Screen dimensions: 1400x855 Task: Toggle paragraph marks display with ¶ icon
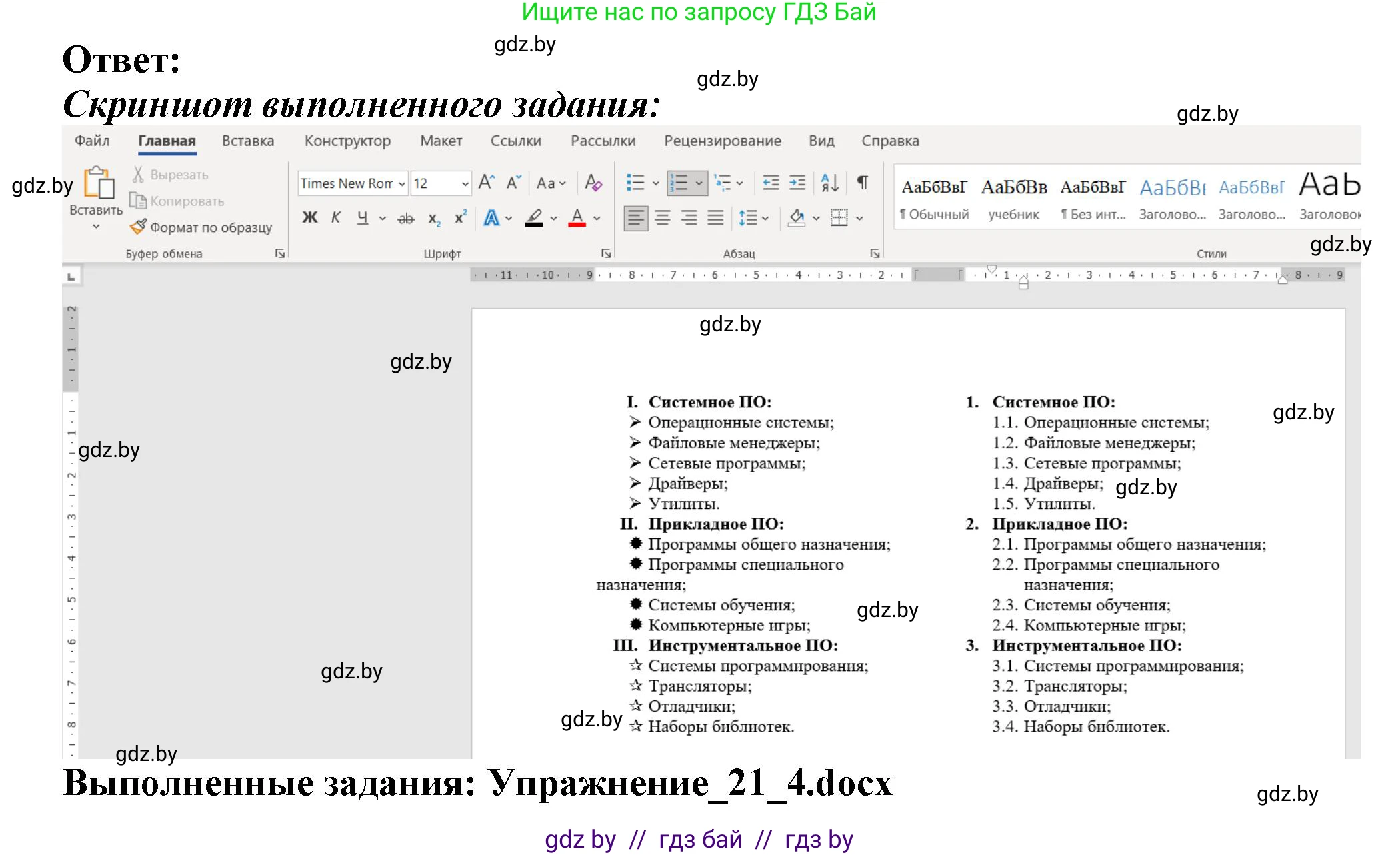pyautogui.click(x=861, y=182)
